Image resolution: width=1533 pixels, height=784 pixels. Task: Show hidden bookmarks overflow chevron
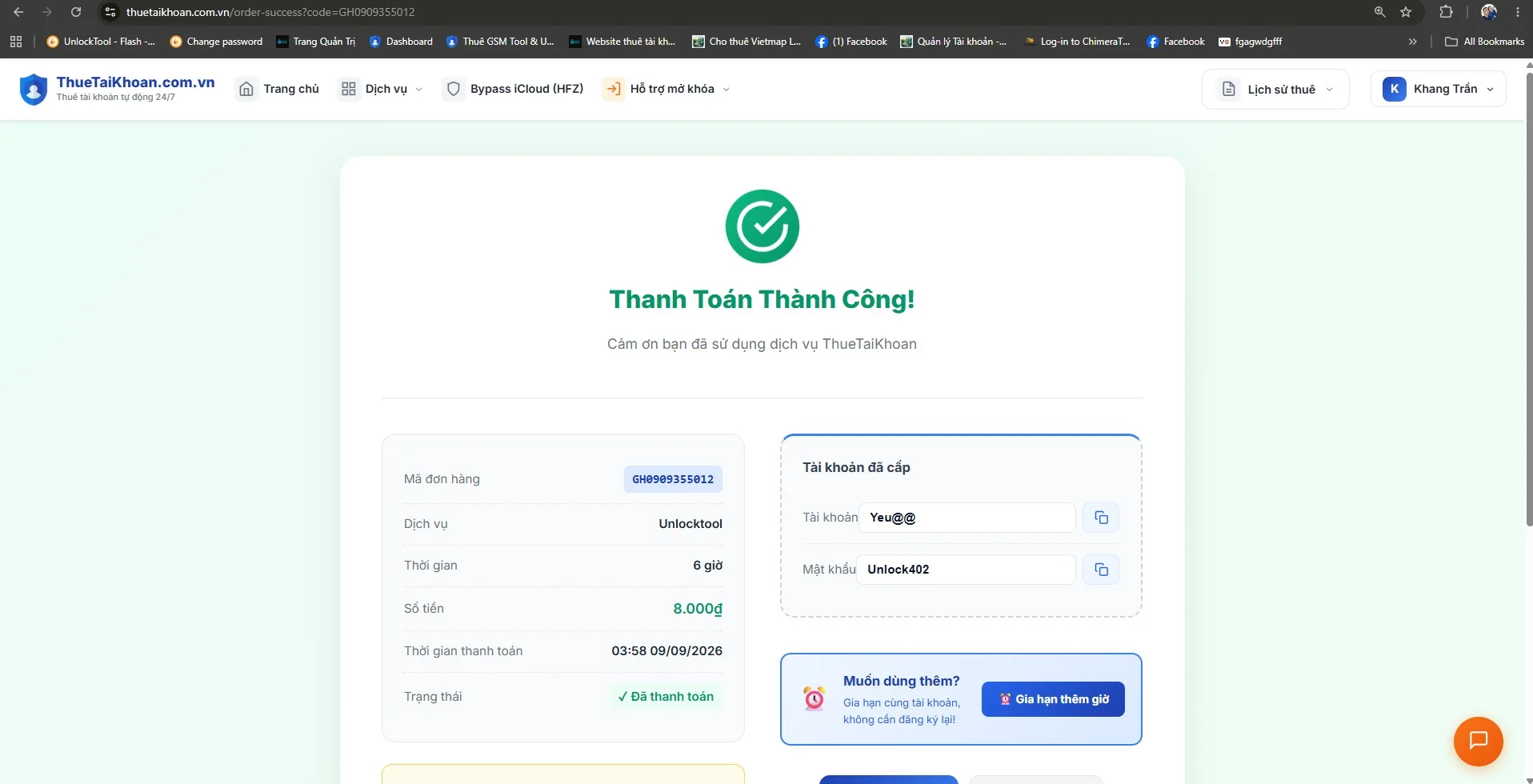(x=1413, y=42)
